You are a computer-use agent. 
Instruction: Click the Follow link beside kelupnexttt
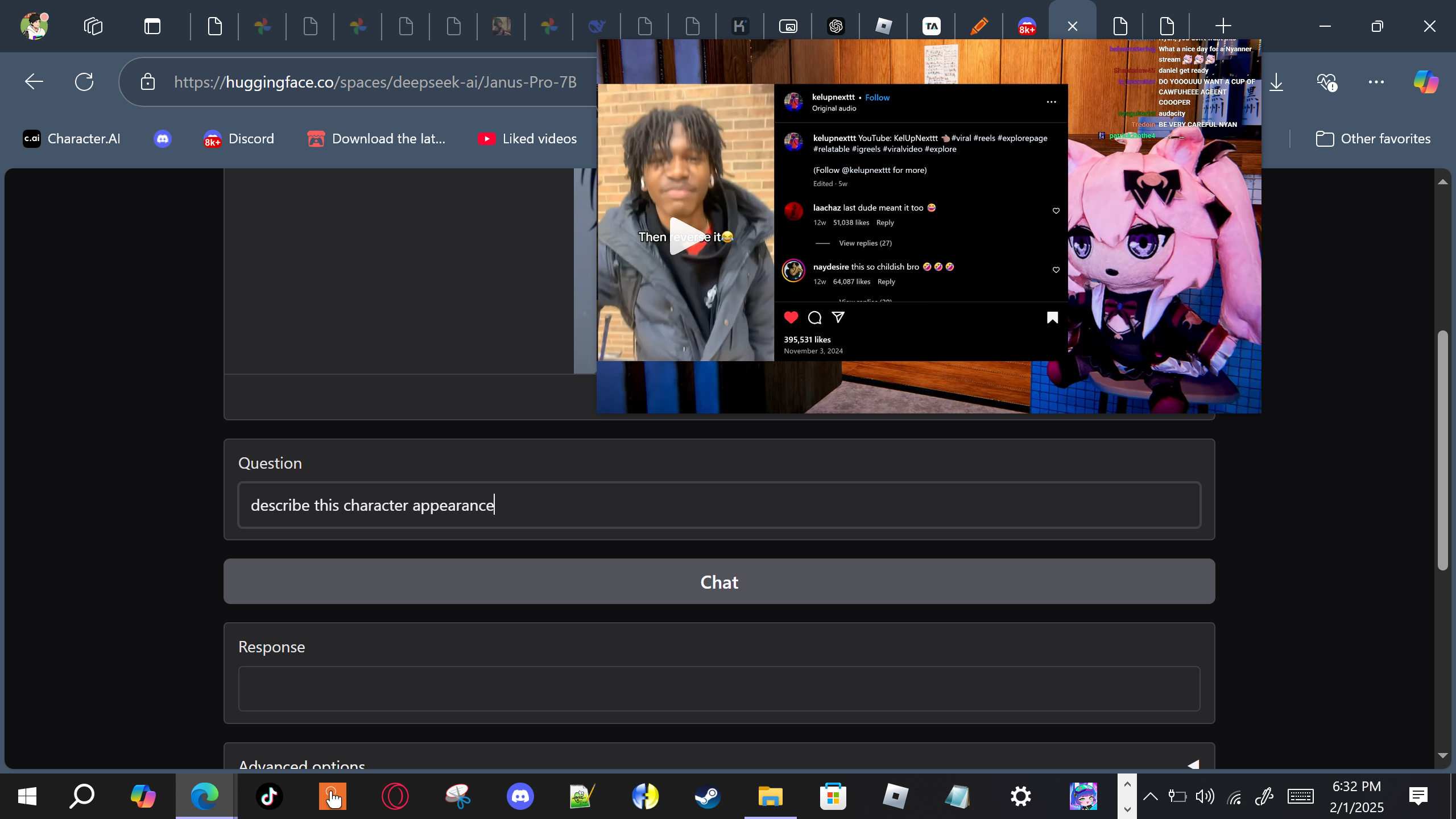point(877,98)
